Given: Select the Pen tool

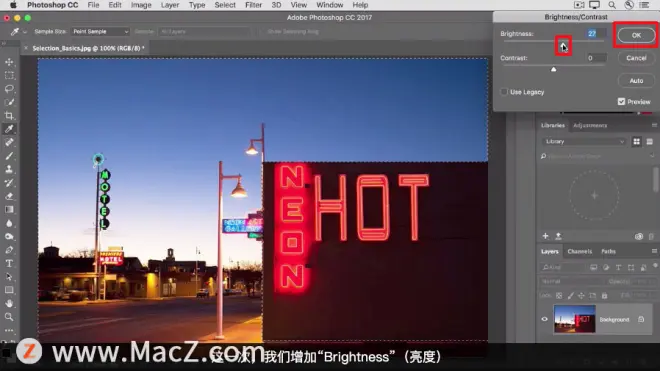Looking at the screenshot, I should [x=9, y=250].
